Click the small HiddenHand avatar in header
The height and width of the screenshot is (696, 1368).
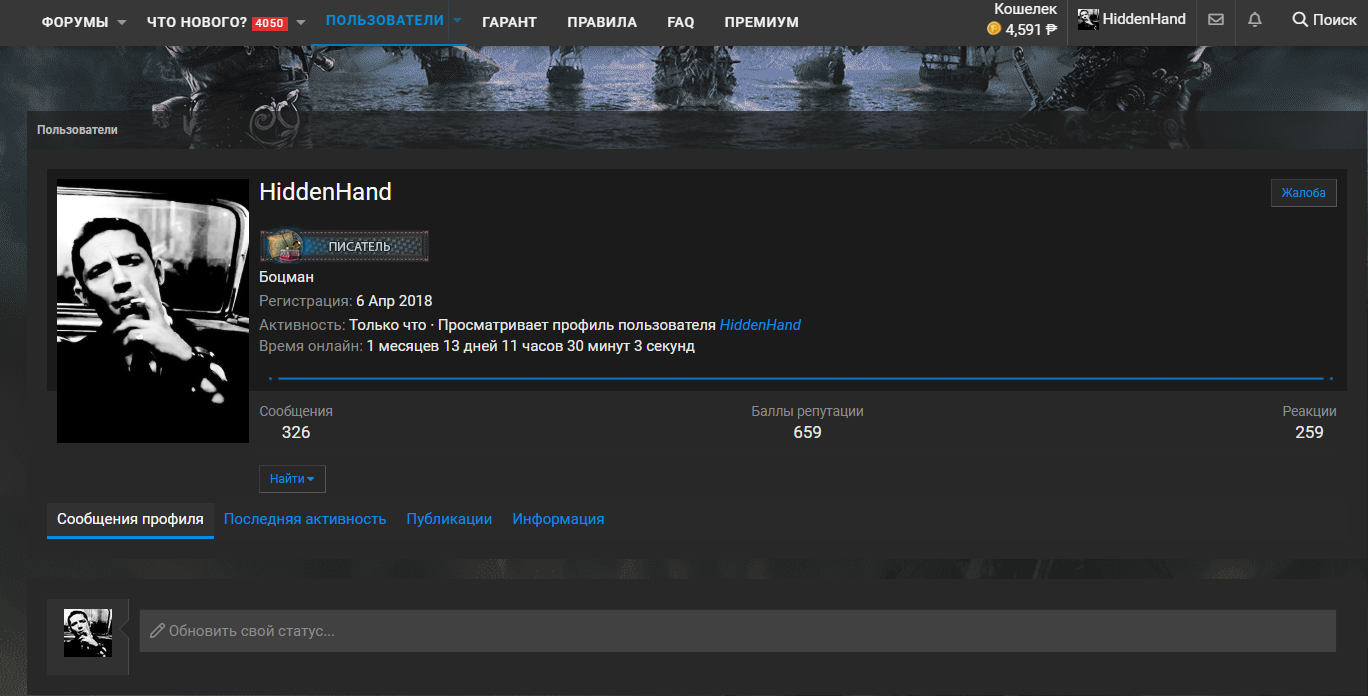[x=1088, y=19]
